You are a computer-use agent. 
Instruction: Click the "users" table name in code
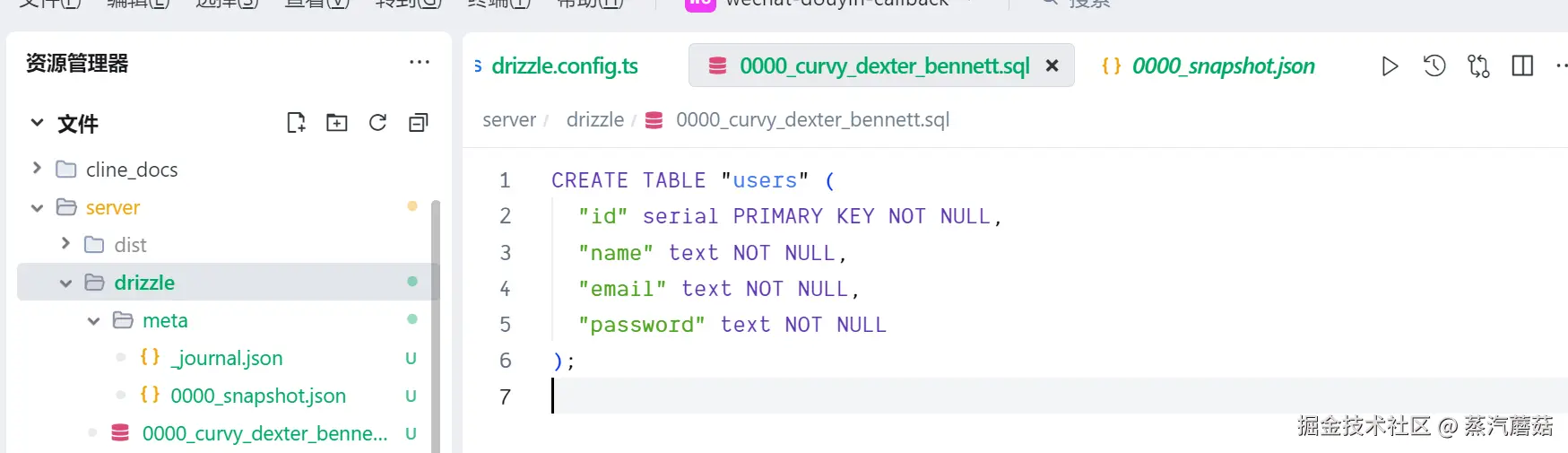click(x=765, y=180)
